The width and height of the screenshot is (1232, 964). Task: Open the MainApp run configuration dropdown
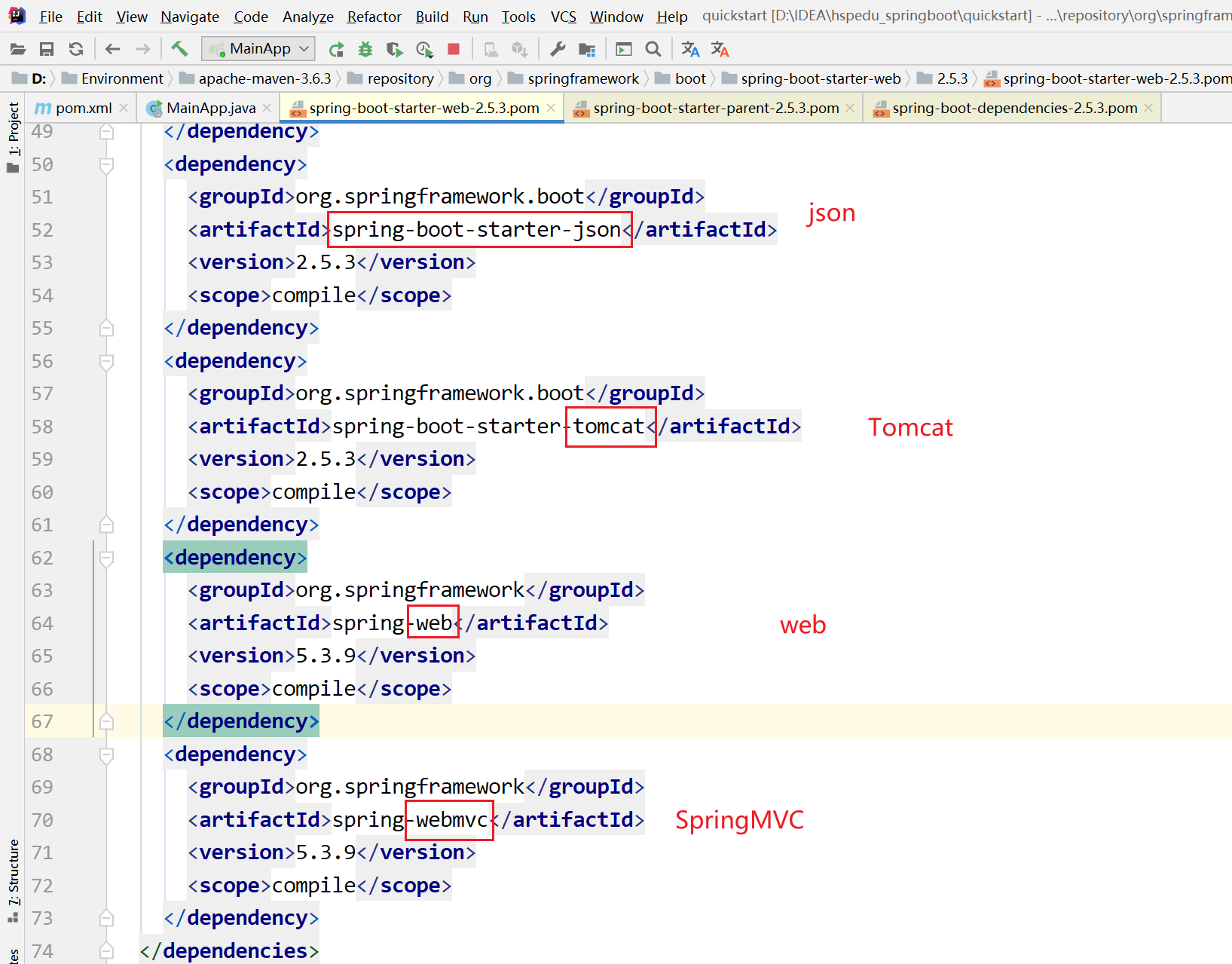(258, 49)
